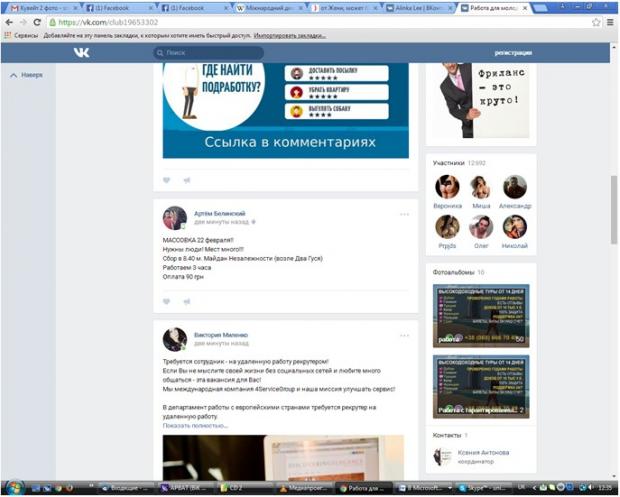
Task: Like the top banner post
Action: click(167, 180)
